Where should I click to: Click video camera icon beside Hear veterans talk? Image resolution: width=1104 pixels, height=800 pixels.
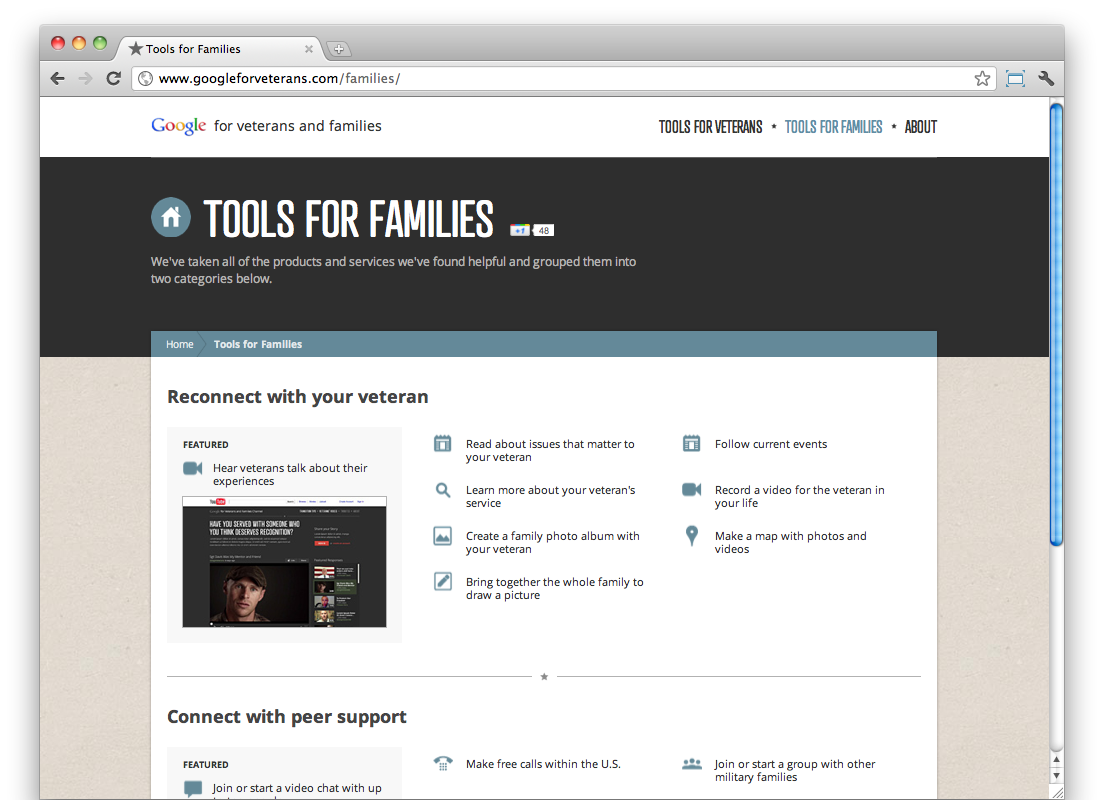(192, 468)
